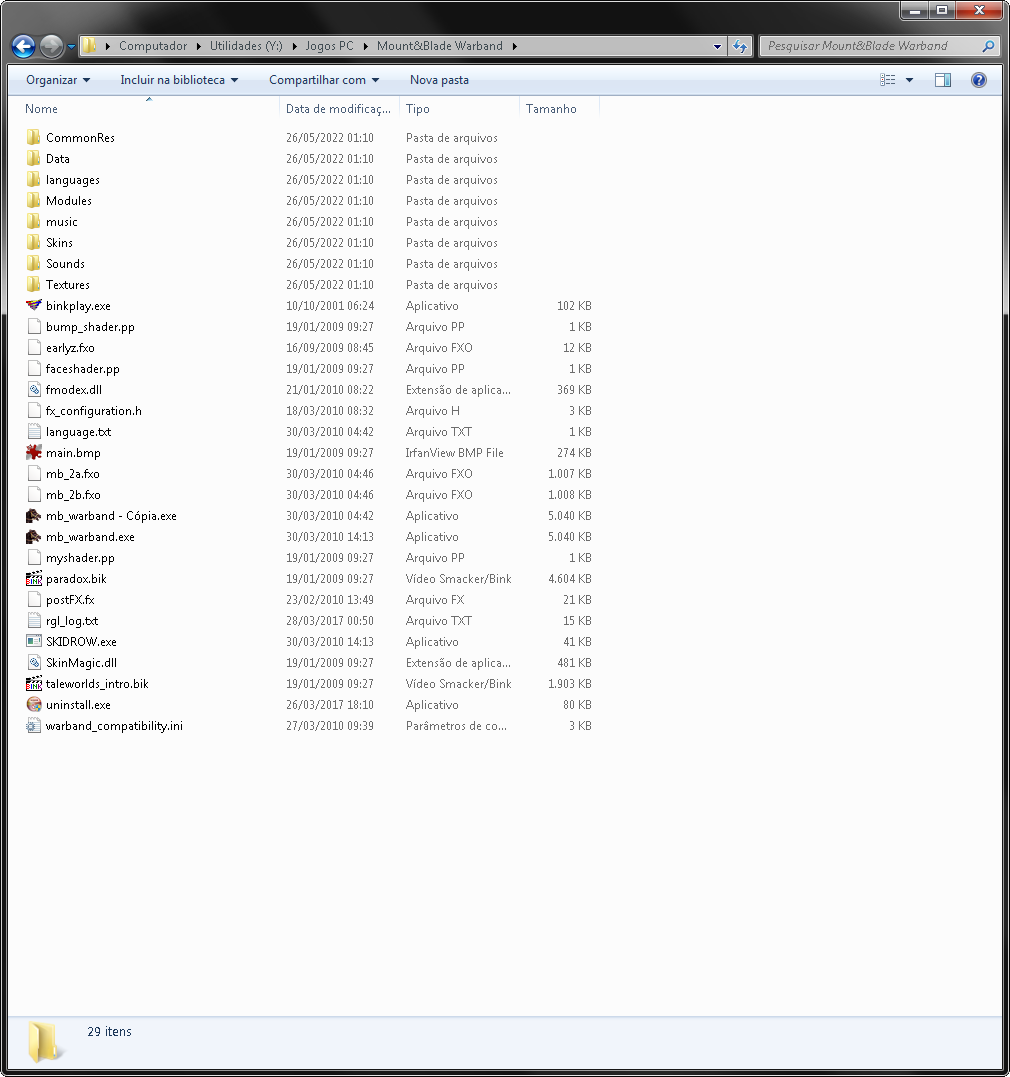Image resolution: width=1010 pixels, height=1077 pixels.
Task: Click the 29 itens status text
Action: pyautogui.click(x=109, y=1032)
